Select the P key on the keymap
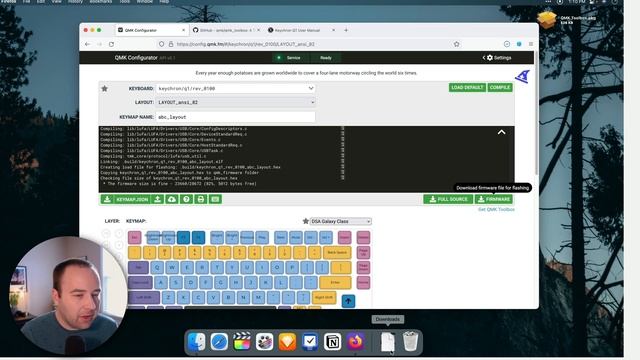Screen dimensions: 640x360 tap(292, 268)
